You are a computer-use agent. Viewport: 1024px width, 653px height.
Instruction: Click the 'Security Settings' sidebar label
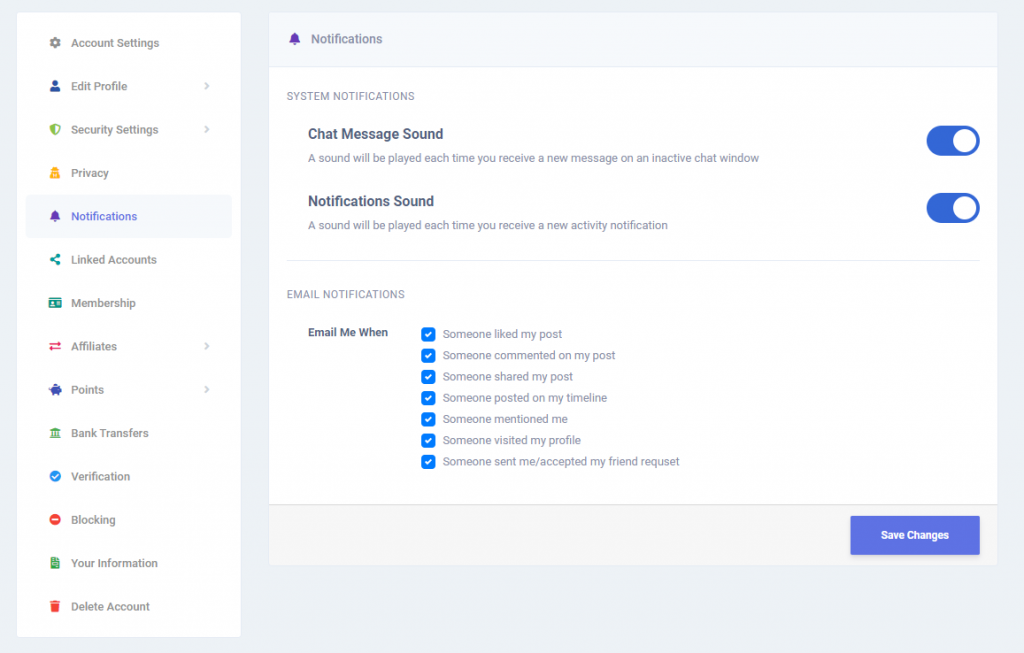click(115, 129)
